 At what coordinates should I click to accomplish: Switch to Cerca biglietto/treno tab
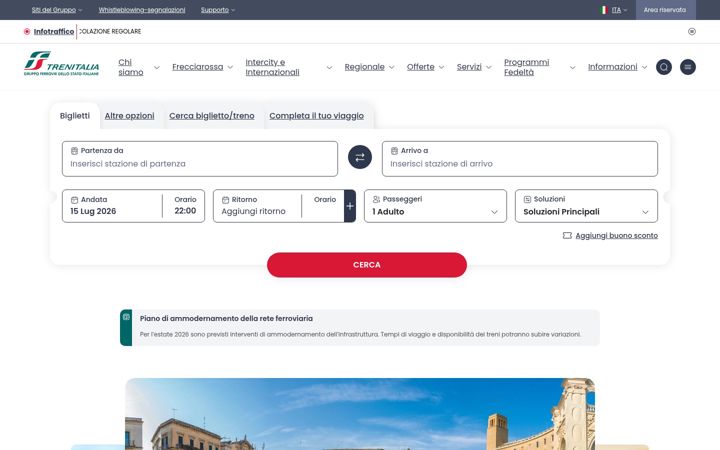pos(212,116)
